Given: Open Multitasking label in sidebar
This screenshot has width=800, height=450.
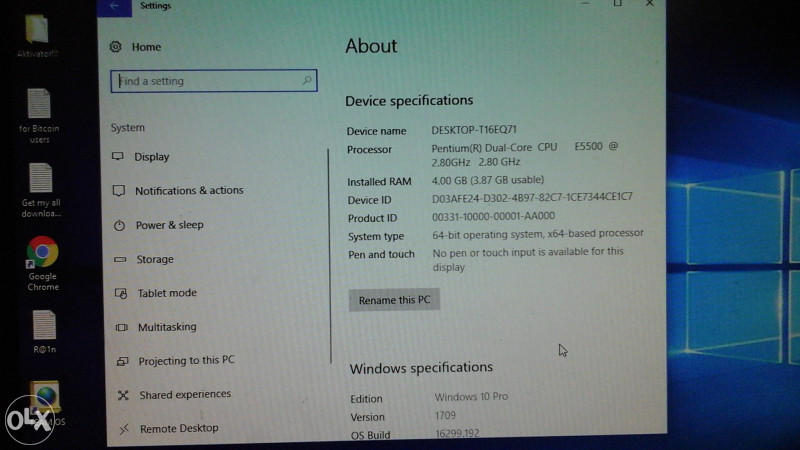Looking at the screenshot, I should pos(167,327).
